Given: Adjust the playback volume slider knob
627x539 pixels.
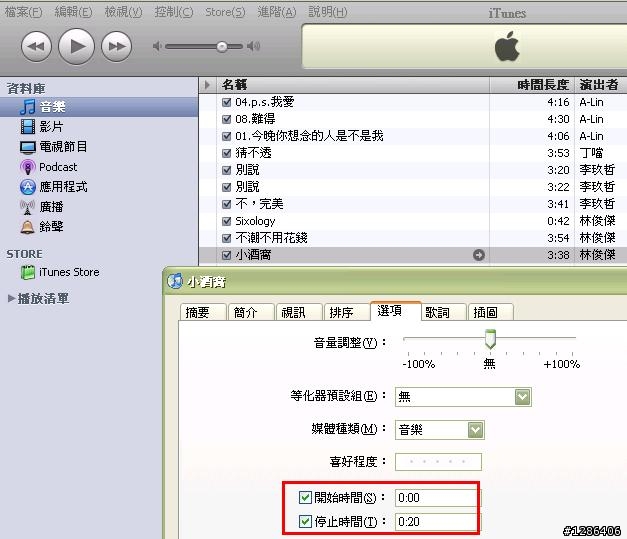Looking at the screenshot, I should [222, 47].
